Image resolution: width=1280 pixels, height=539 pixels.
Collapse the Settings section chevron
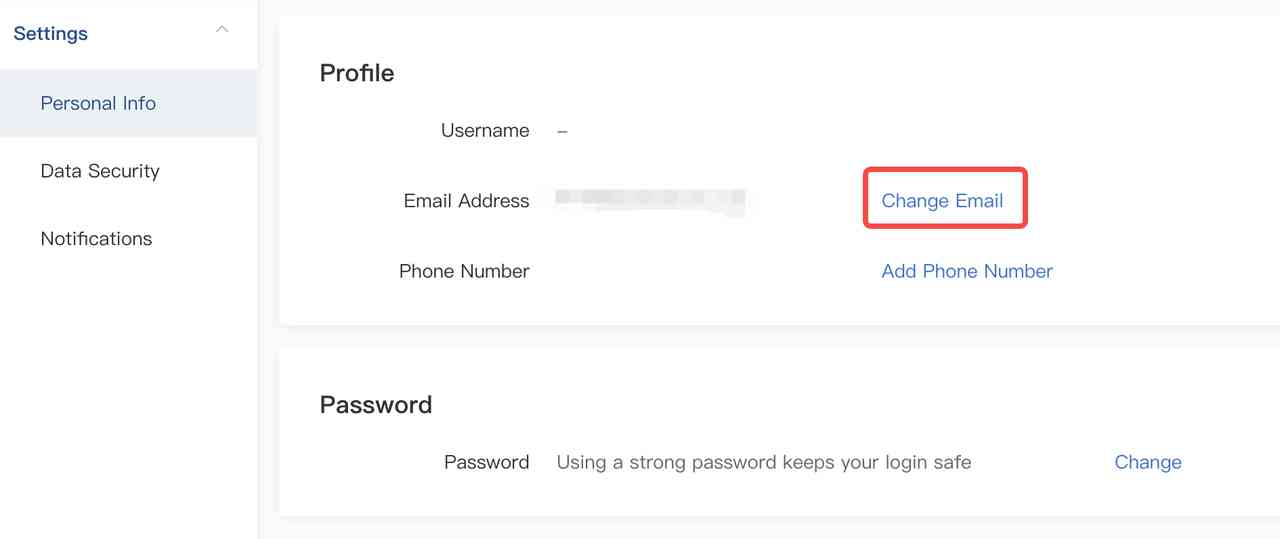pyautogui.click(x=222, y=30)
